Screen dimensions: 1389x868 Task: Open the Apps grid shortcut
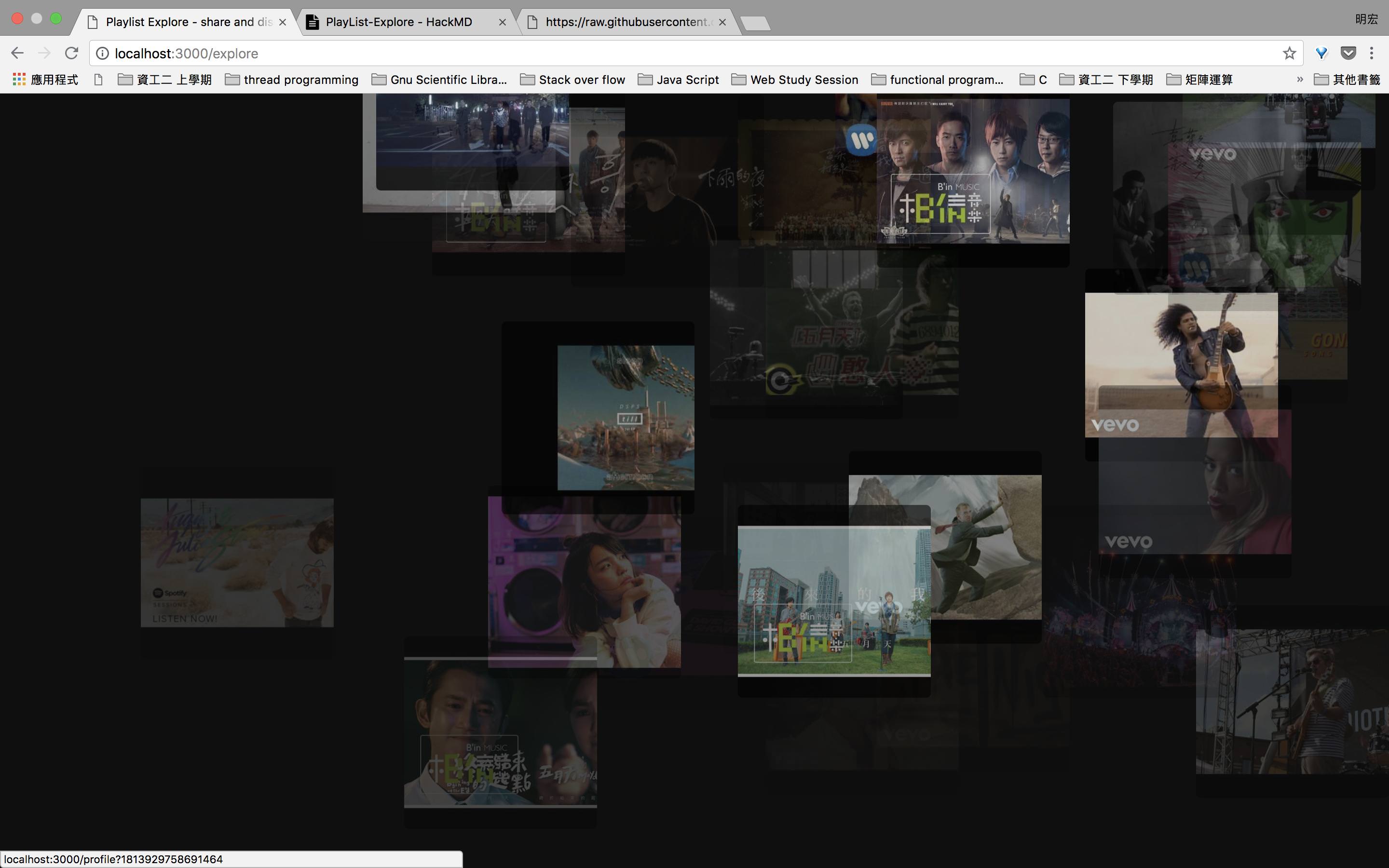(x=19, y=79)
